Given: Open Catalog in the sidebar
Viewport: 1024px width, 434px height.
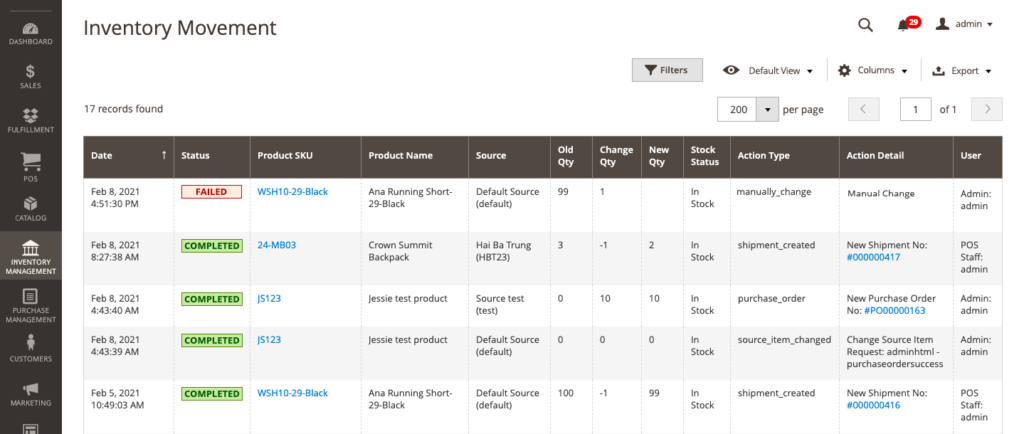Looking at the screenshot, I should pyautogui.click(x=31, y=209).
